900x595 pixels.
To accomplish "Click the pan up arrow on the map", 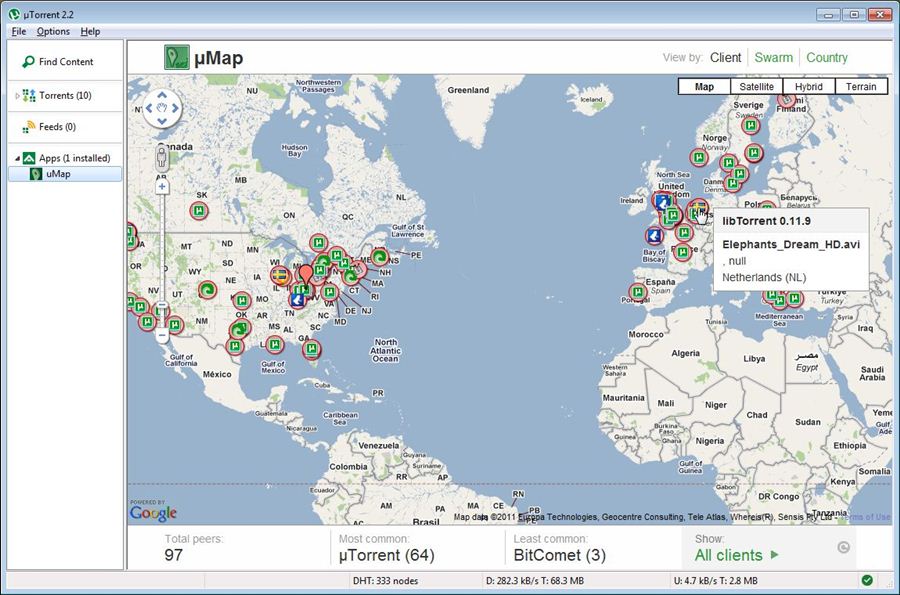I will point(162,95).
